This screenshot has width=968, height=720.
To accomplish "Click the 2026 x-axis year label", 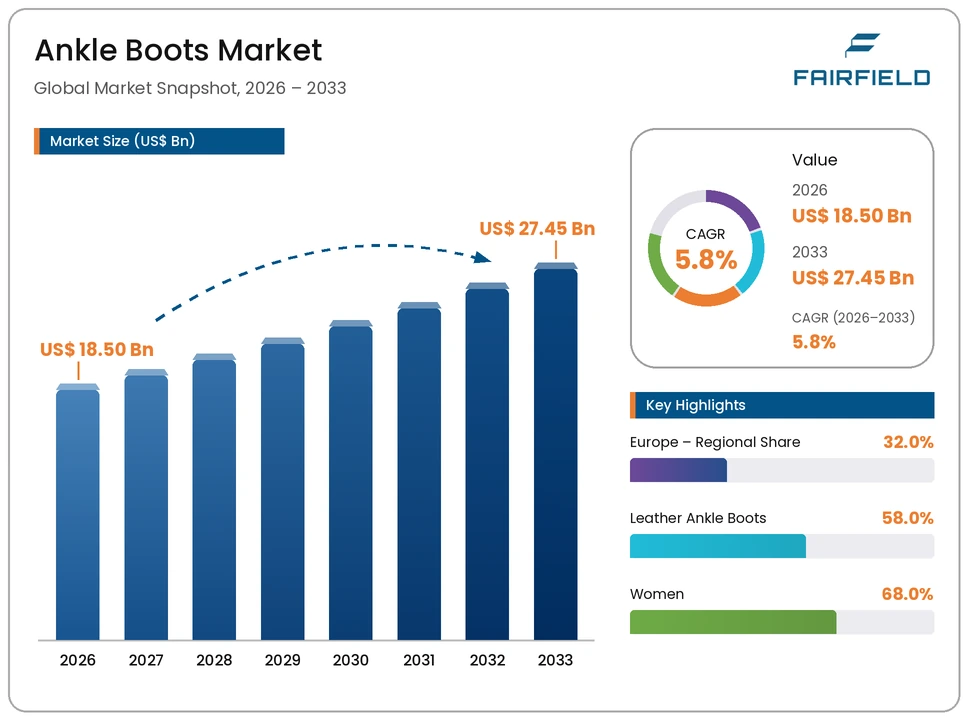I will tap(78, 660).
